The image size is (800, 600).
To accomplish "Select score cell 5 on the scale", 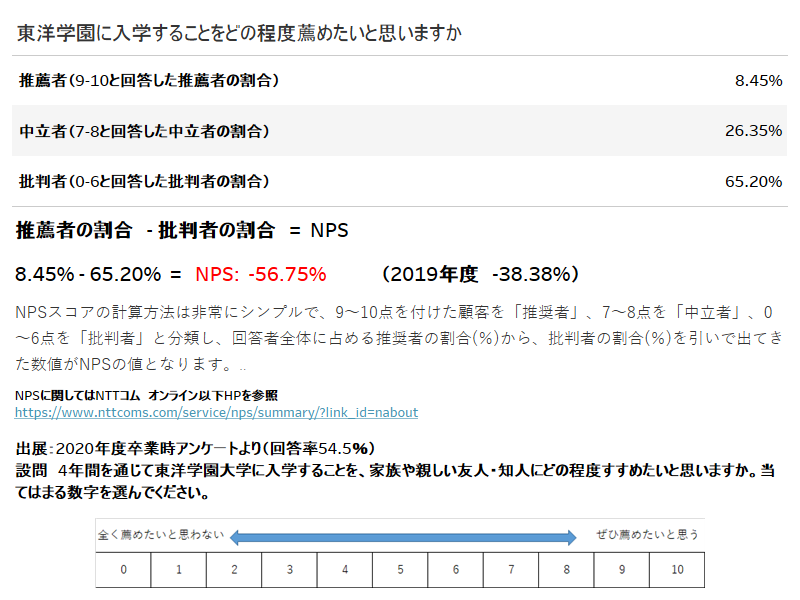I will 400,569.
